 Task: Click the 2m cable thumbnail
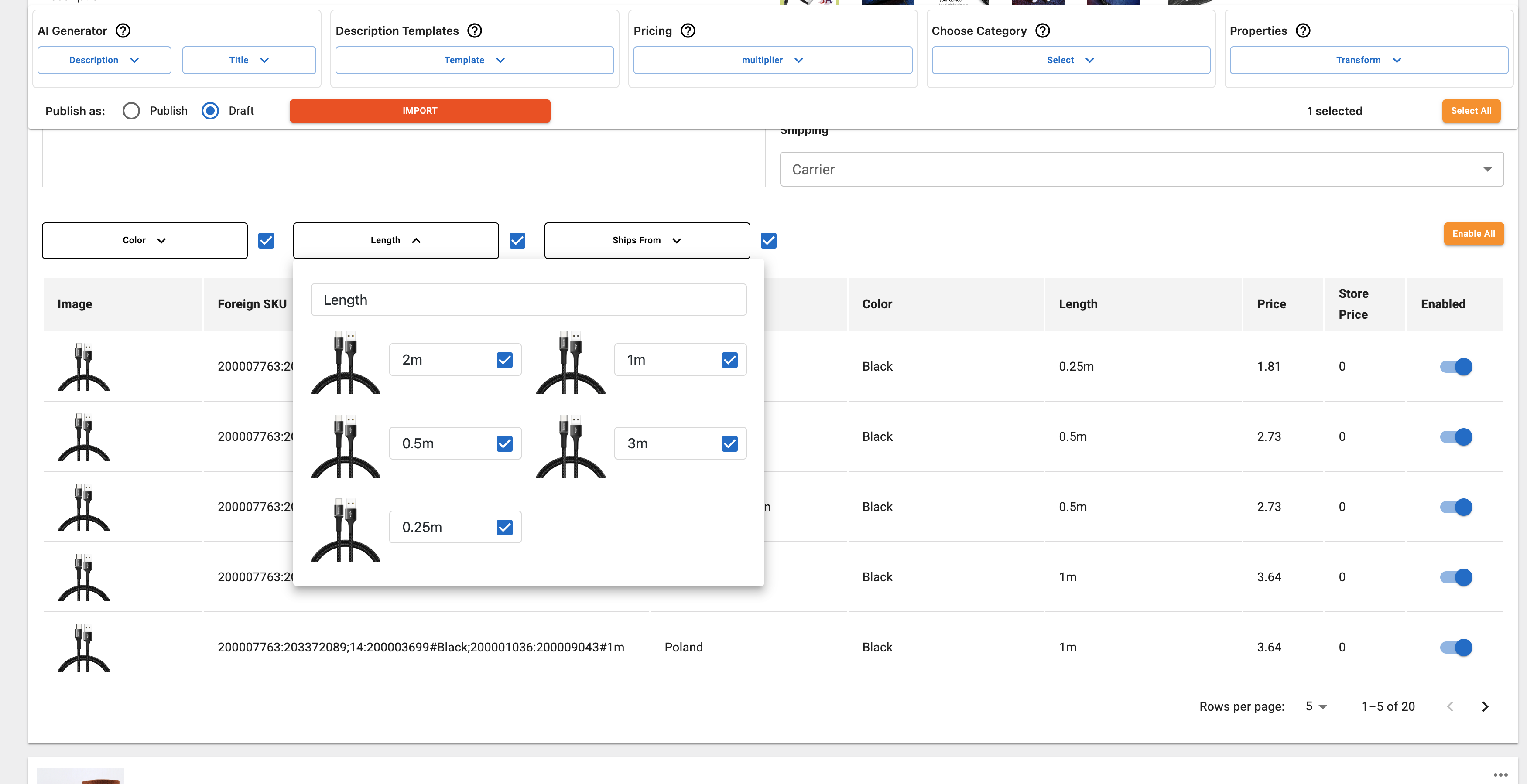click(346, 362)
